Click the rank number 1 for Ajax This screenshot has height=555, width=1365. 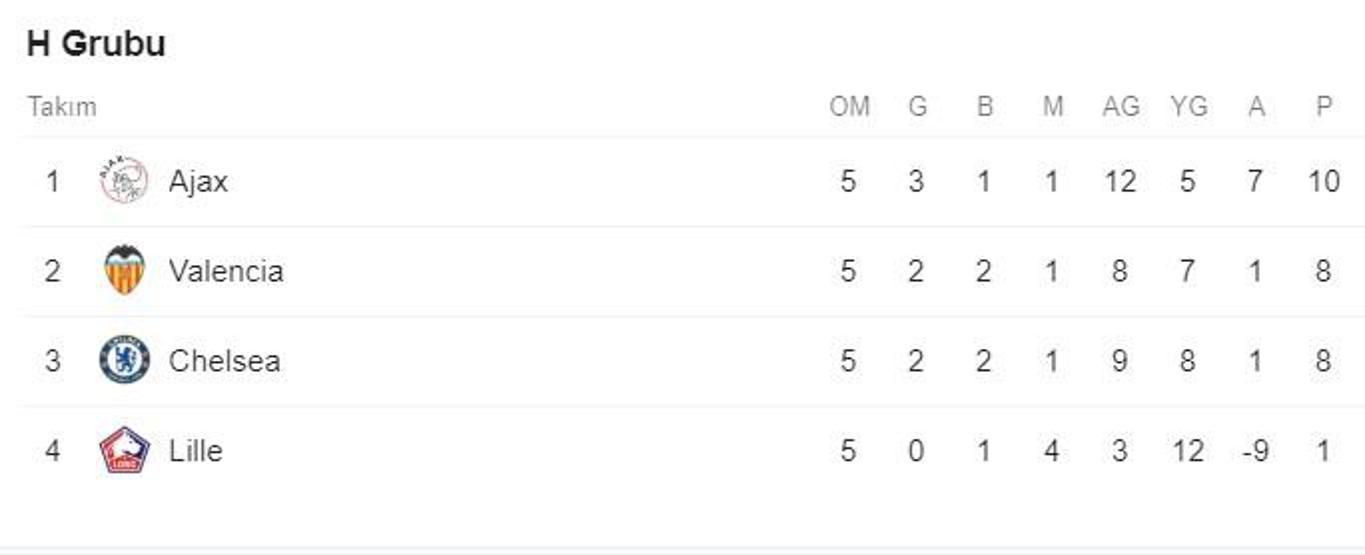point(52,182)
